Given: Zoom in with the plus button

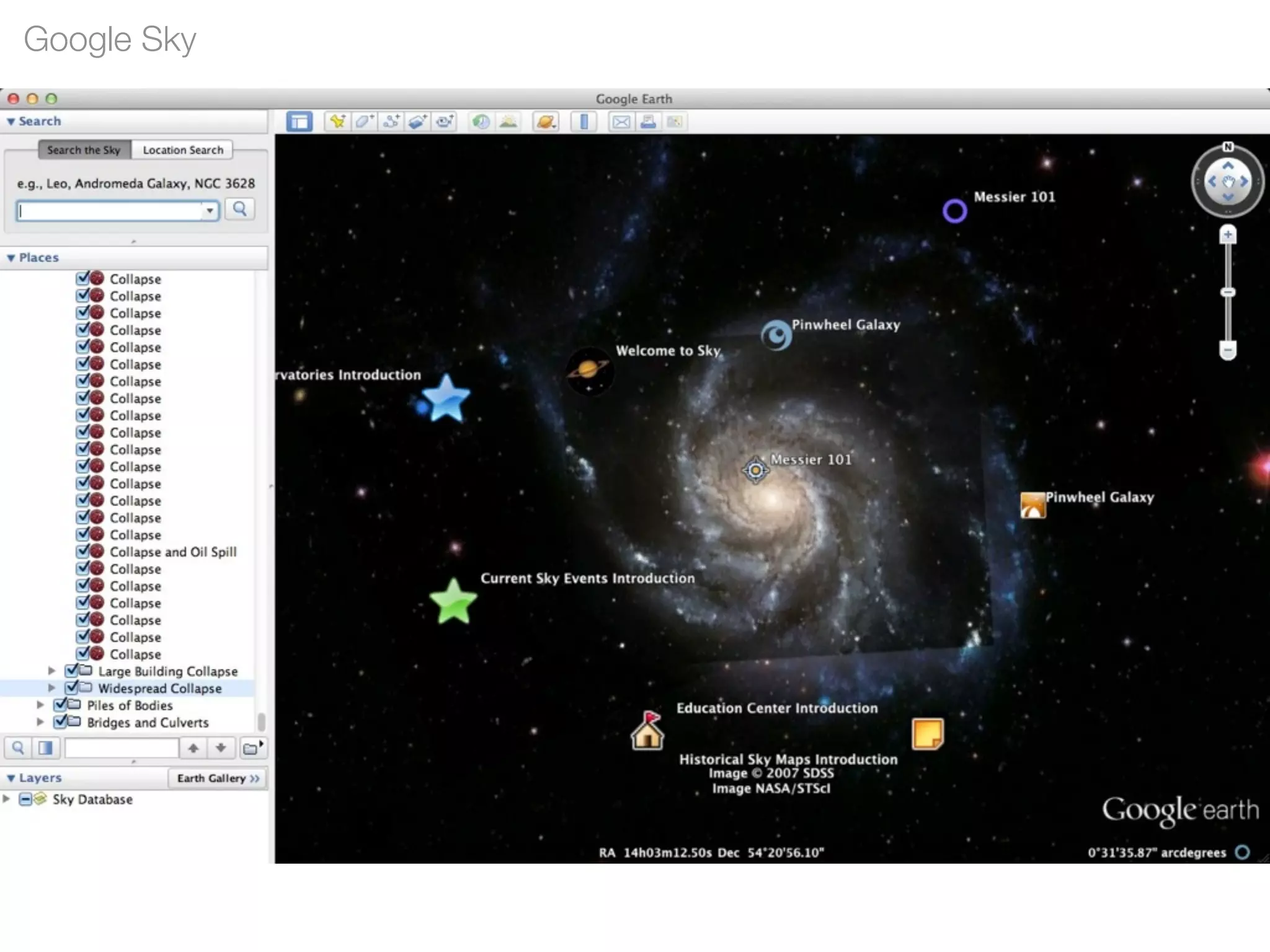Looking at the screenshot, I should point(1228,235).
